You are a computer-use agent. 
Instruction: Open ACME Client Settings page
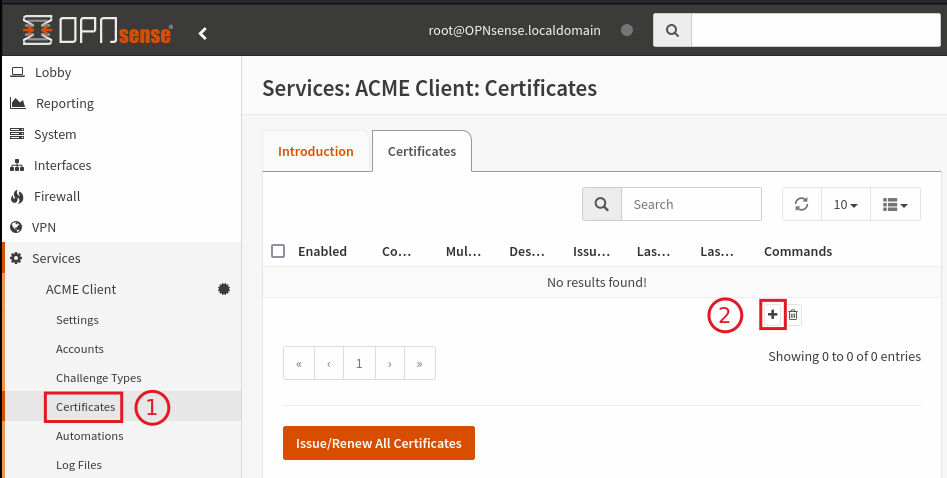77,320
